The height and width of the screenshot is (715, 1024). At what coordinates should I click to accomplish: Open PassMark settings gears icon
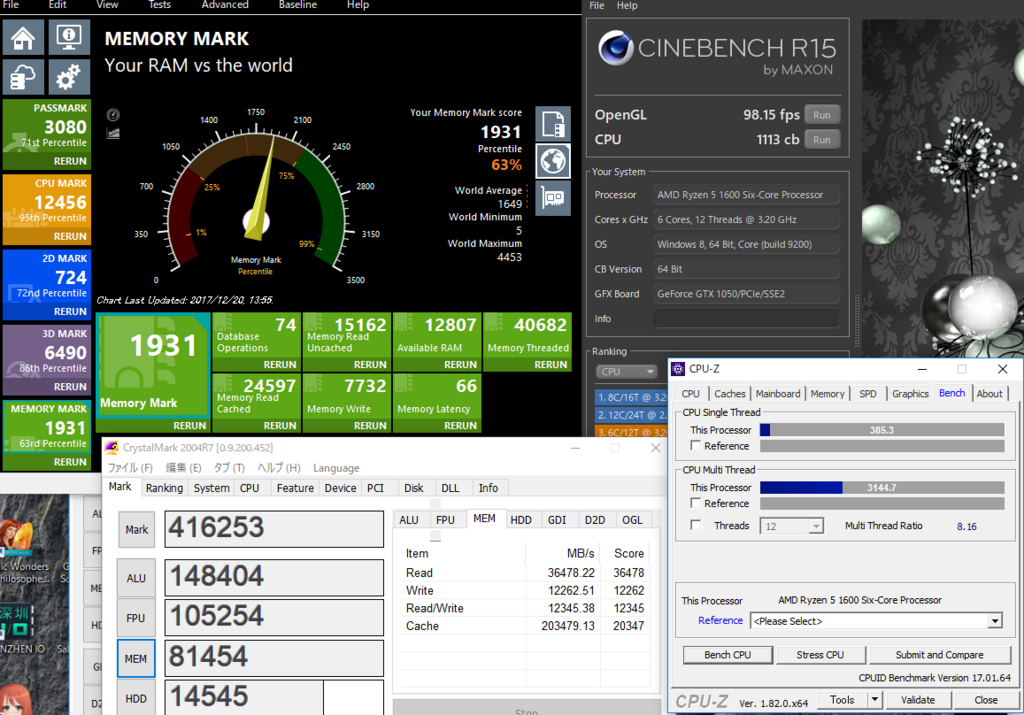tap(69, 78)
